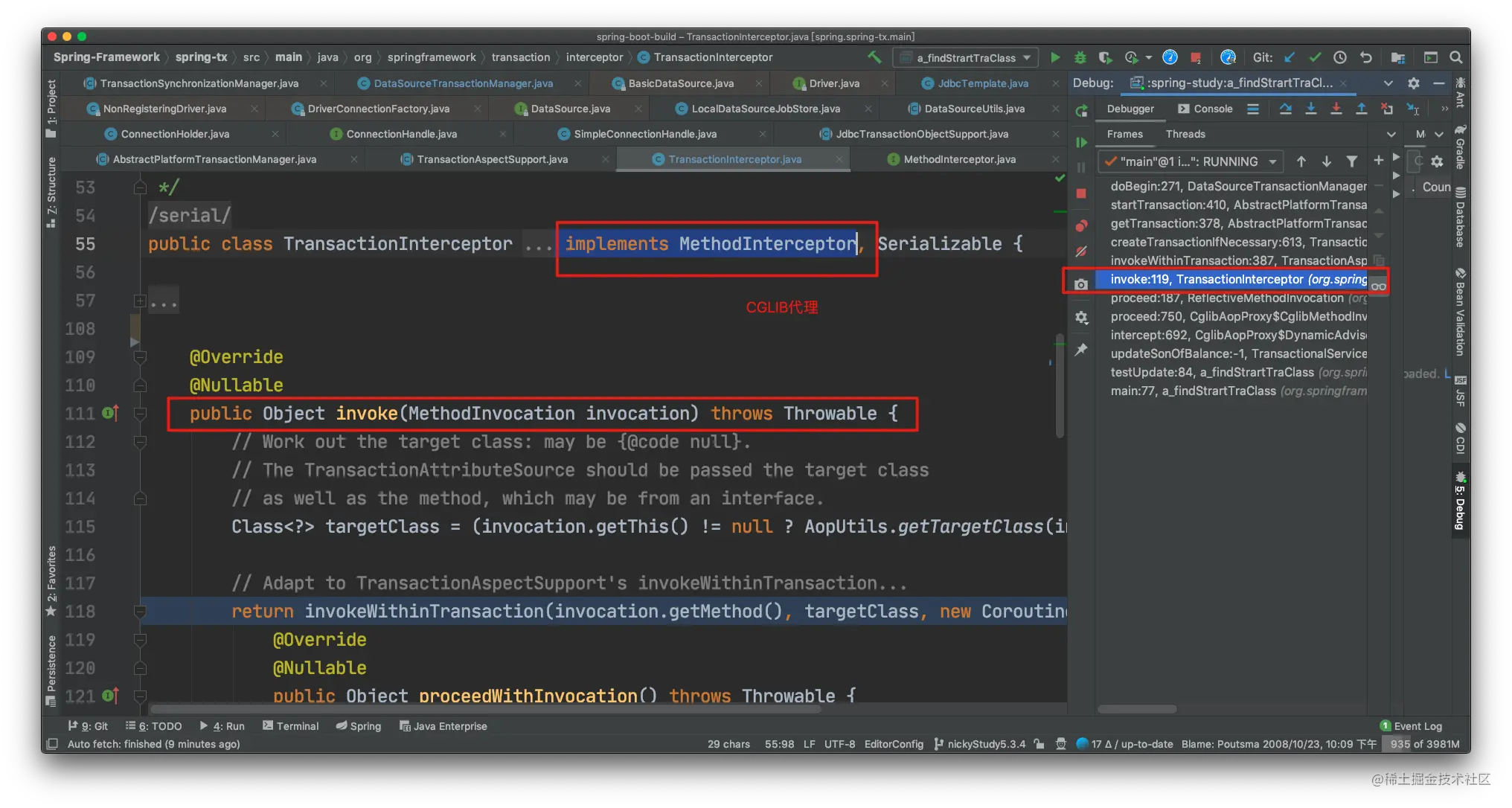Update project with the blue Git arrow
This screenshot has width=1512, height=808.
(1290, 57)
